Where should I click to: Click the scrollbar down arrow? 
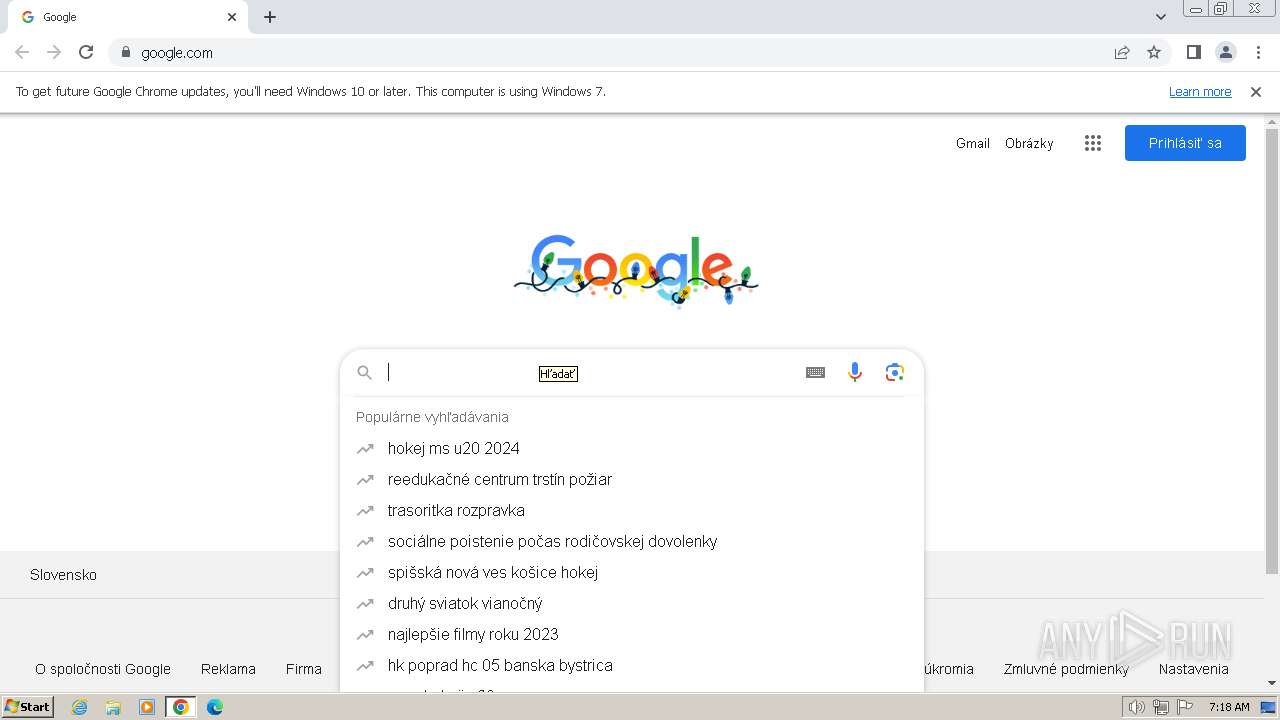click(x=1272, y=683)
